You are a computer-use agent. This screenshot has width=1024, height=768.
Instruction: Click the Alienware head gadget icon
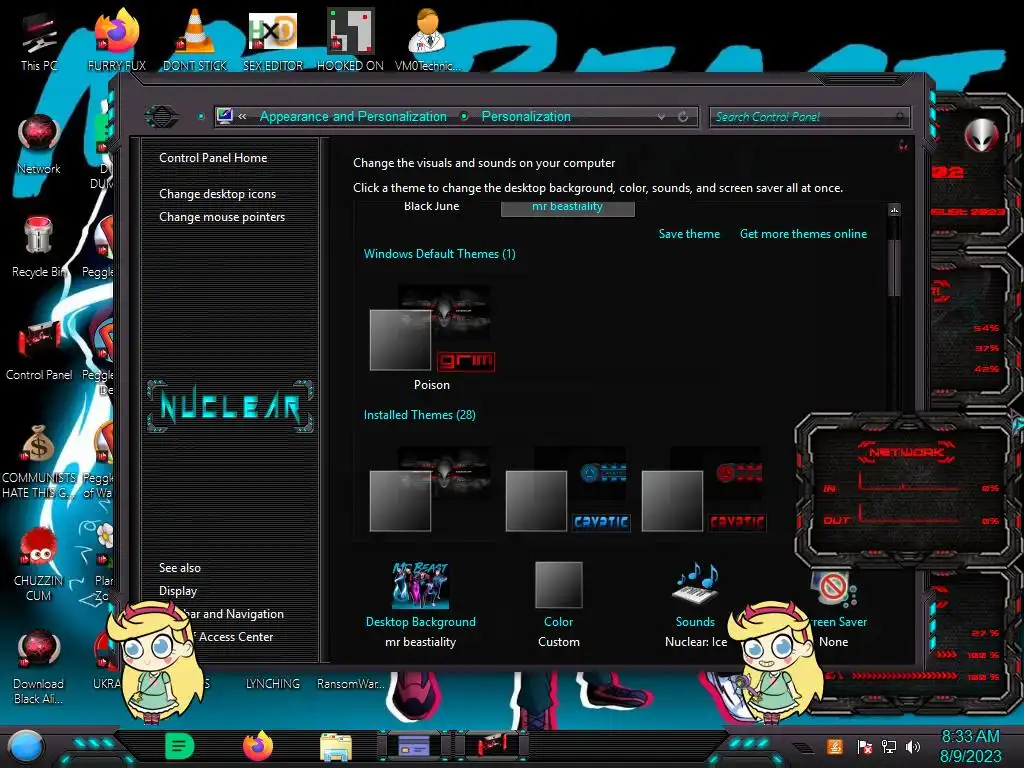[x=981, y=136]
